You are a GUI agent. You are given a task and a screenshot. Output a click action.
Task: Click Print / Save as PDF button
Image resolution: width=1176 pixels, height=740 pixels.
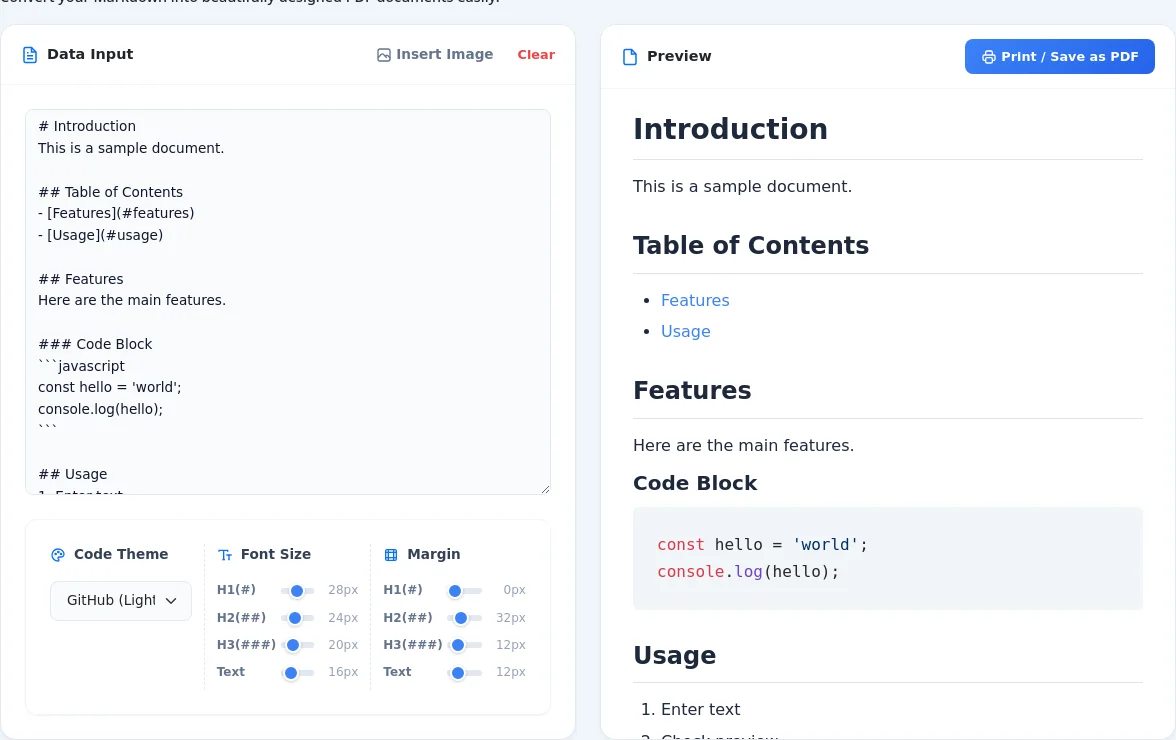point(1059,56)
